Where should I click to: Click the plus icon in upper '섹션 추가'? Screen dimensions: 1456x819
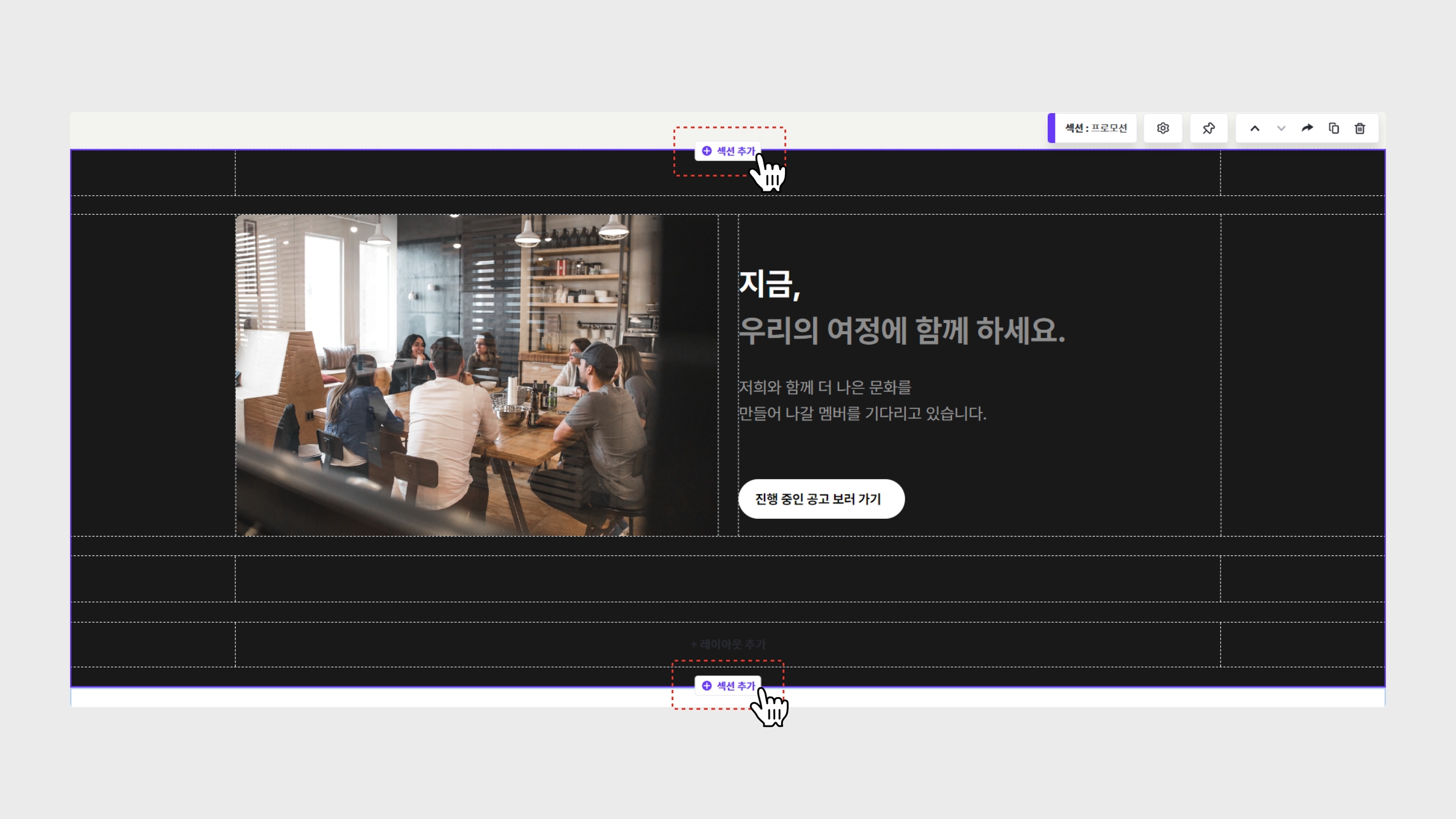click(707, 151)
